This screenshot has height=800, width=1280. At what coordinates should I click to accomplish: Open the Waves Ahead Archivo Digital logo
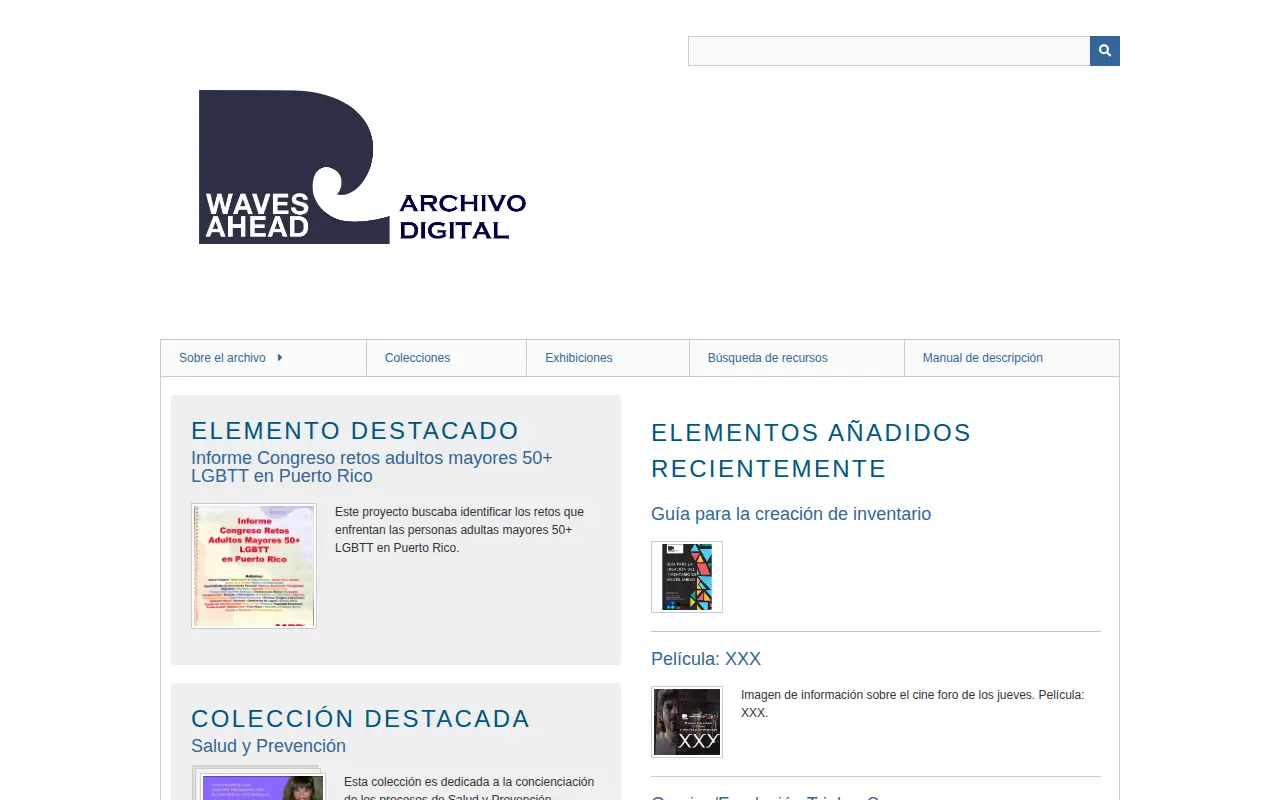pos(363,167)
